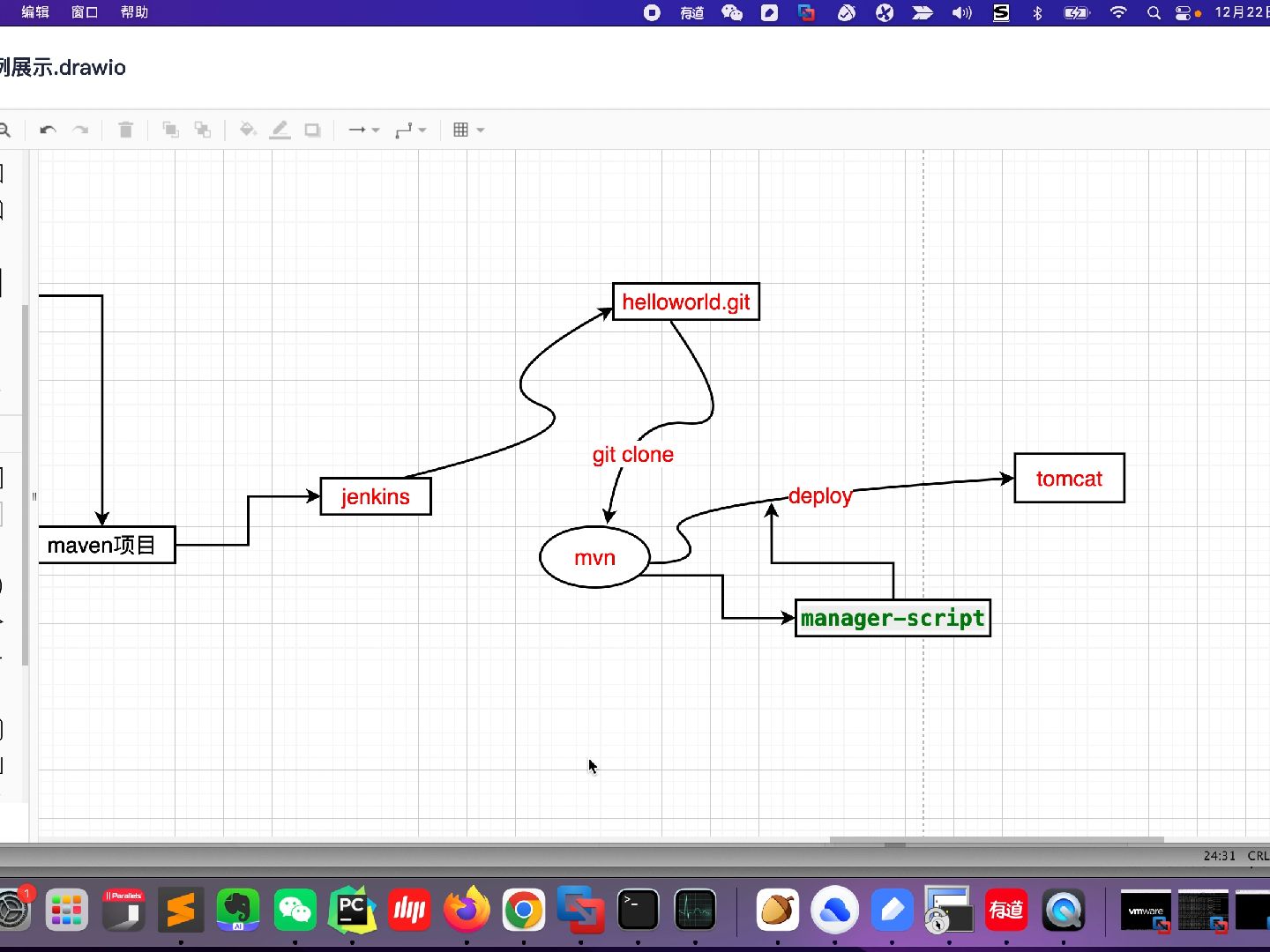Open the Line Color pencil tool

pyautogui.click(x=280, y=130)
